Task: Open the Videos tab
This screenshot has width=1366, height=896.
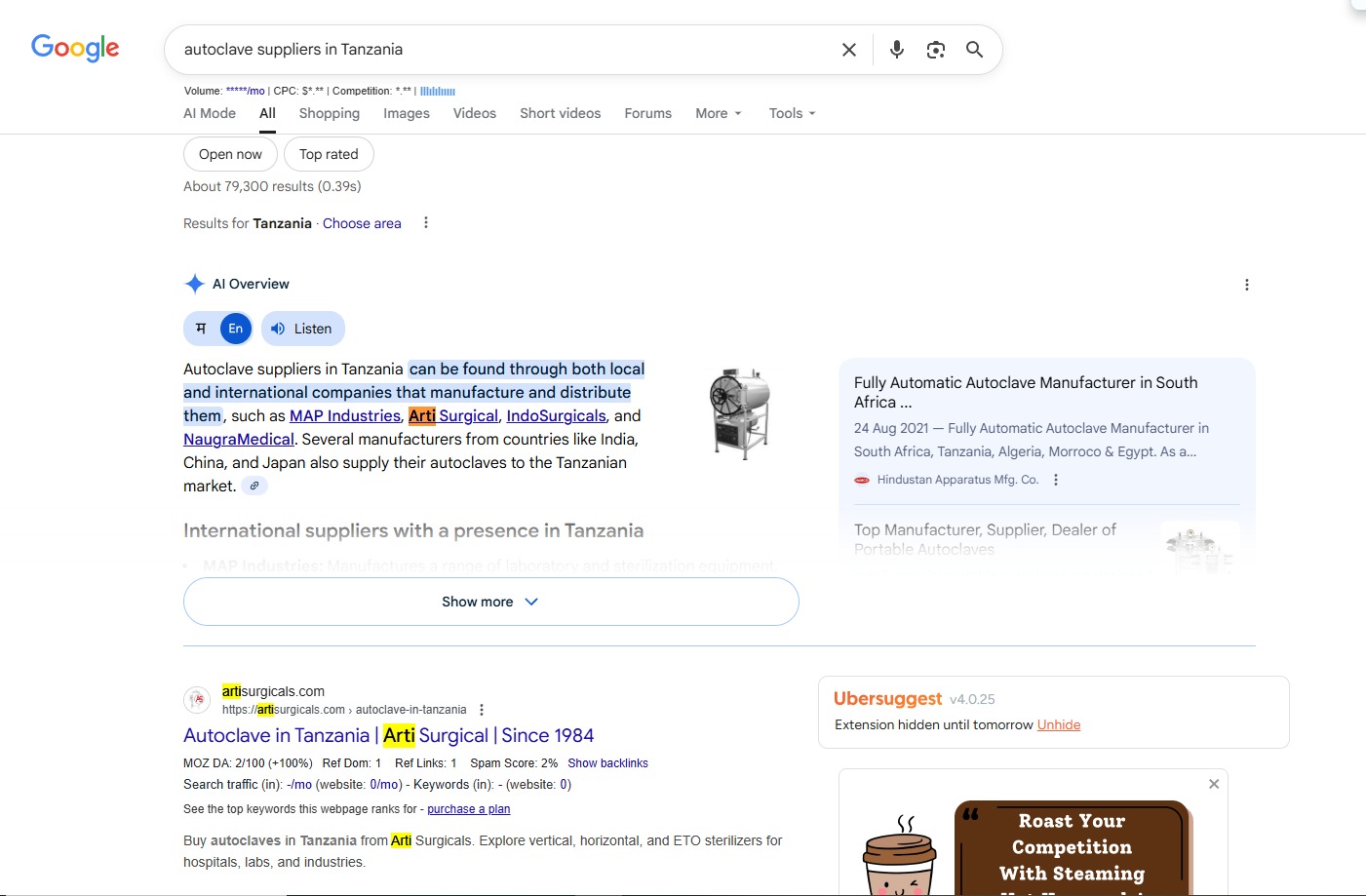Action: [475, 113]
